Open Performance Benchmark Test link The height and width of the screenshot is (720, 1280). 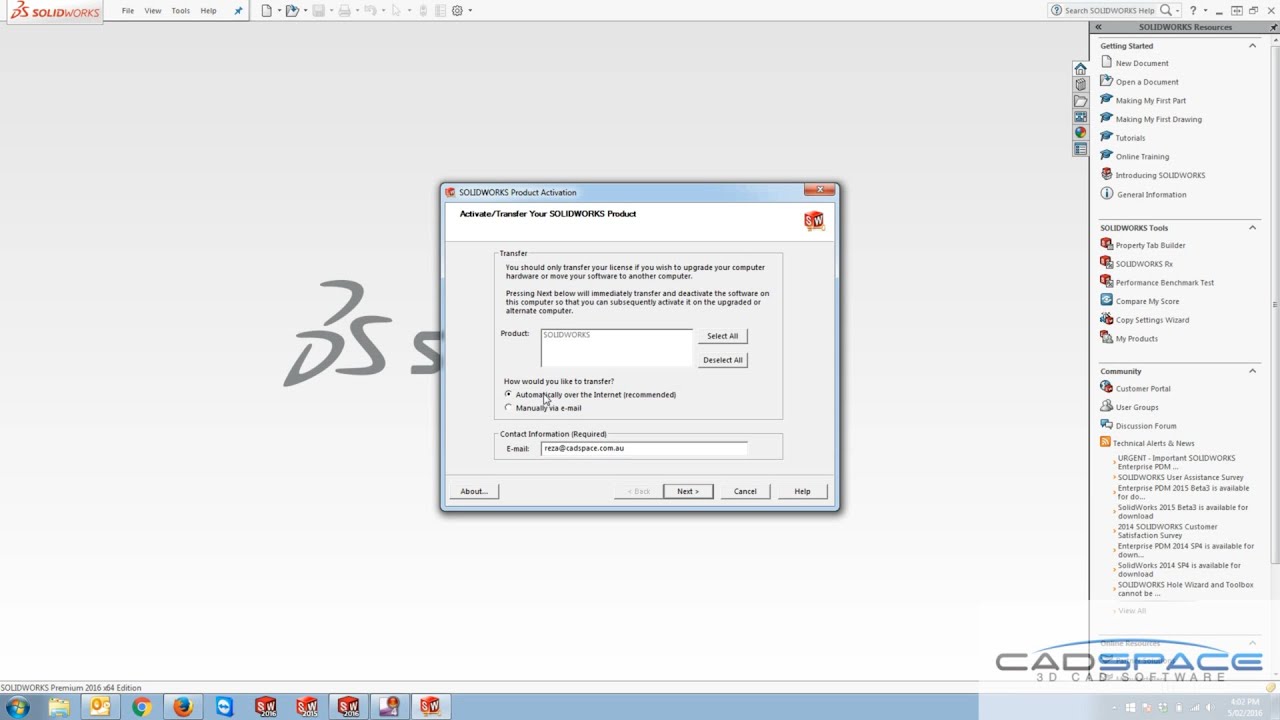[x=1165, y=283]
